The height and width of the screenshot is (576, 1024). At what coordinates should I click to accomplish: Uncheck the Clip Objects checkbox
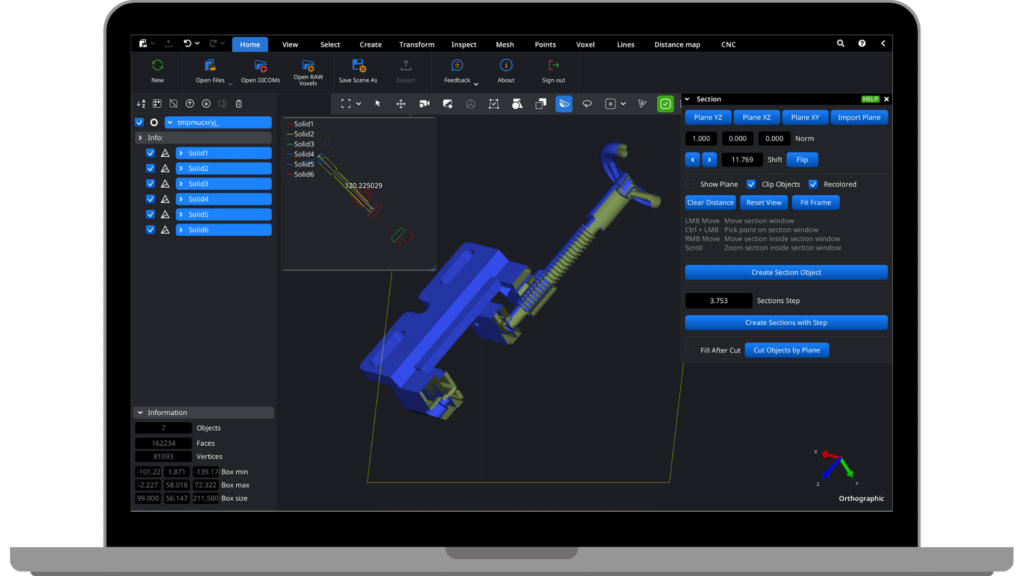(751, 184)
